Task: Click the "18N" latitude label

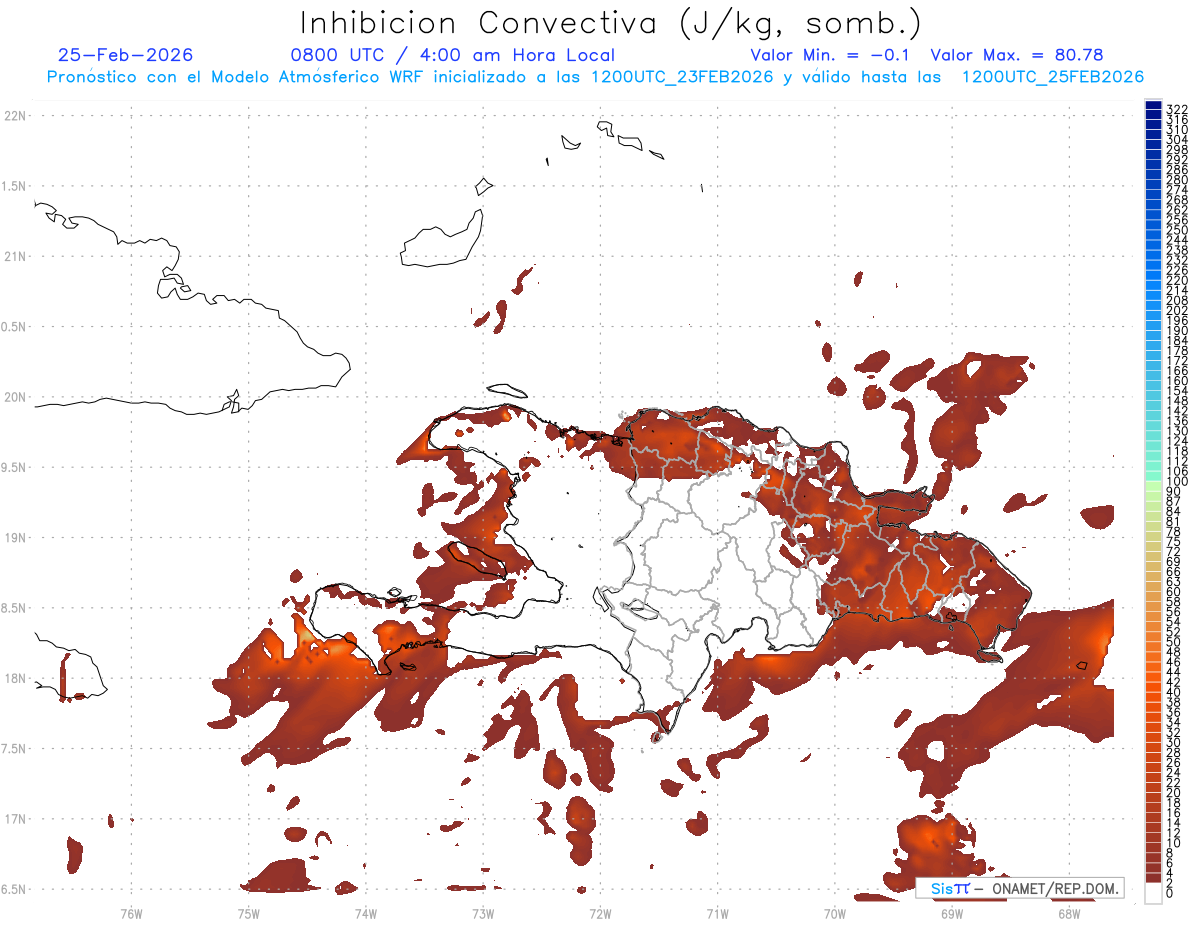Action: click(15, 679)
